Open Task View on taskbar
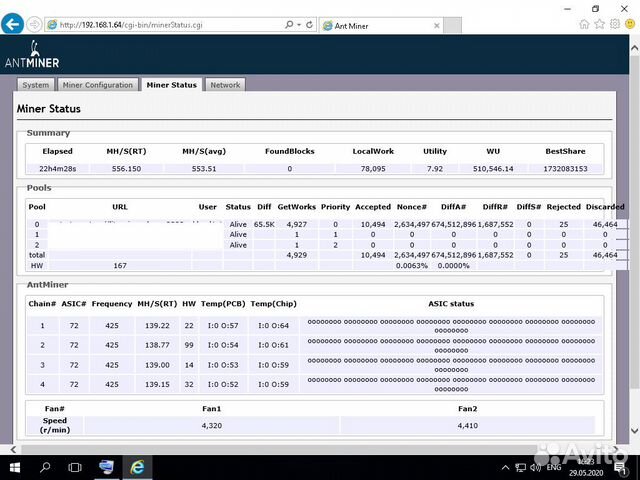This screenshot has width=640, height=480. point(75,467)
